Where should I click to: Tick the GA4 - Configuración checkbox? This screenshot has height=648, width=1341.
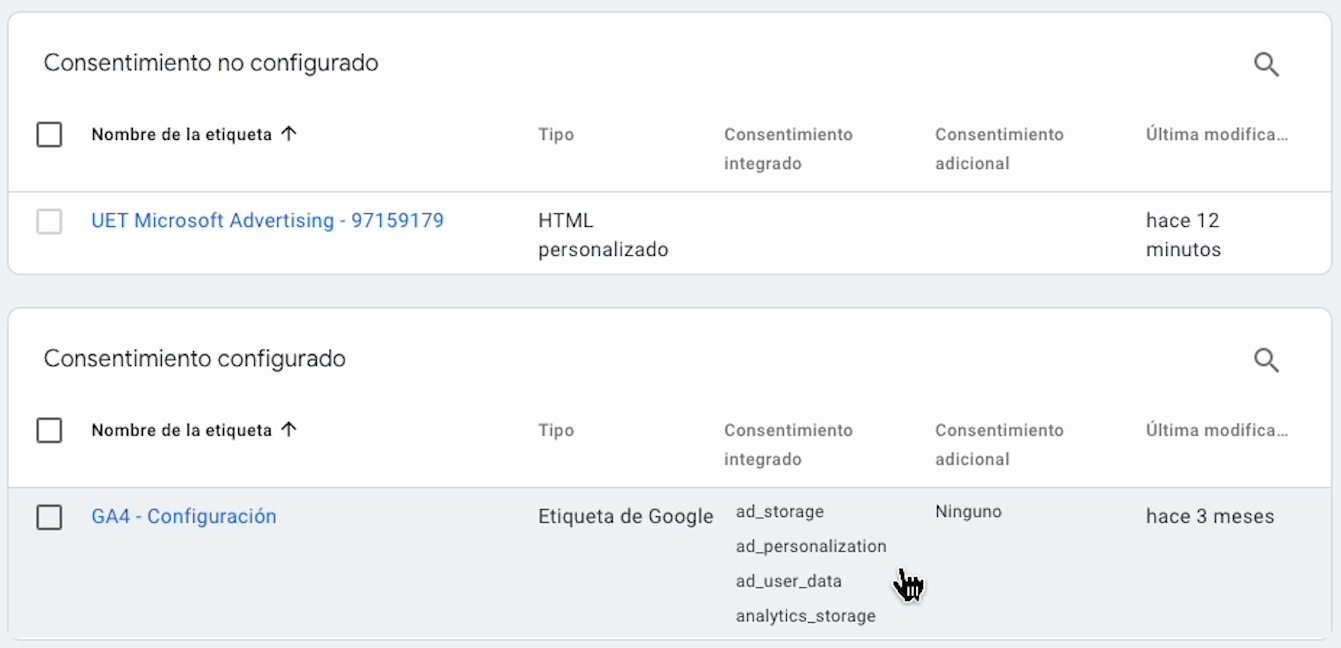[49, 517]
